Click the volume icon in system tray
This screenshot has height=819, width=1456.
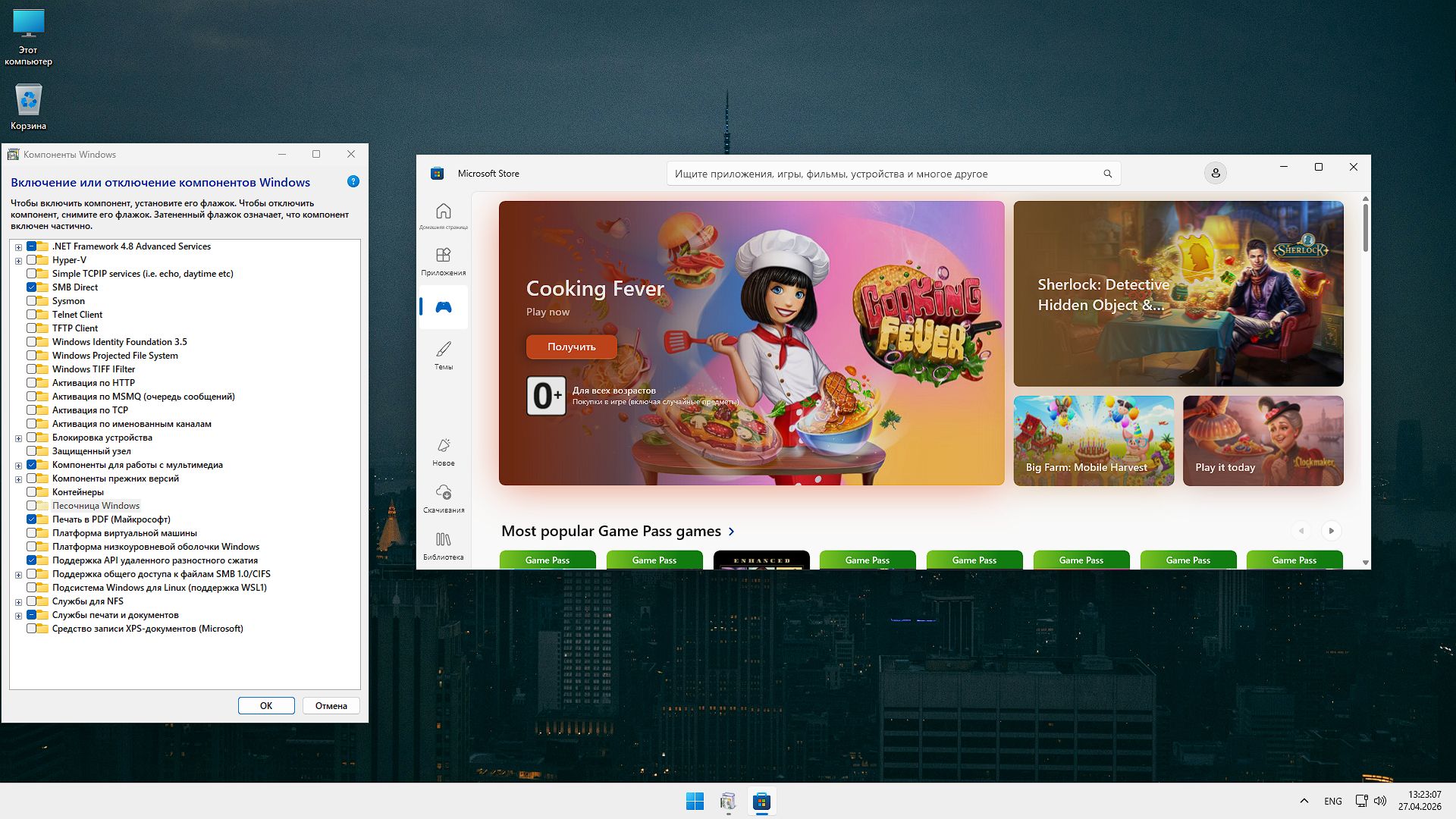pyautogui.click(x=1380, y=800)
